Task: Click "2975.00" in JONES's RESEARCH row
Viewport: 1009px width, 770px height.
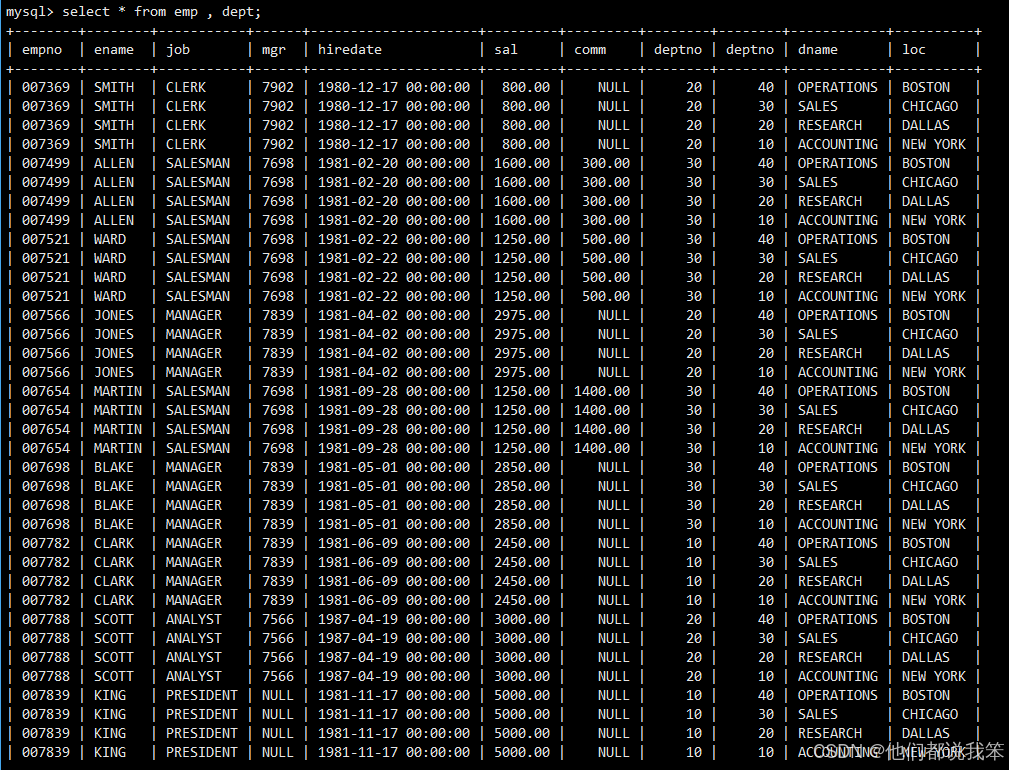Action: coord(522,353)
